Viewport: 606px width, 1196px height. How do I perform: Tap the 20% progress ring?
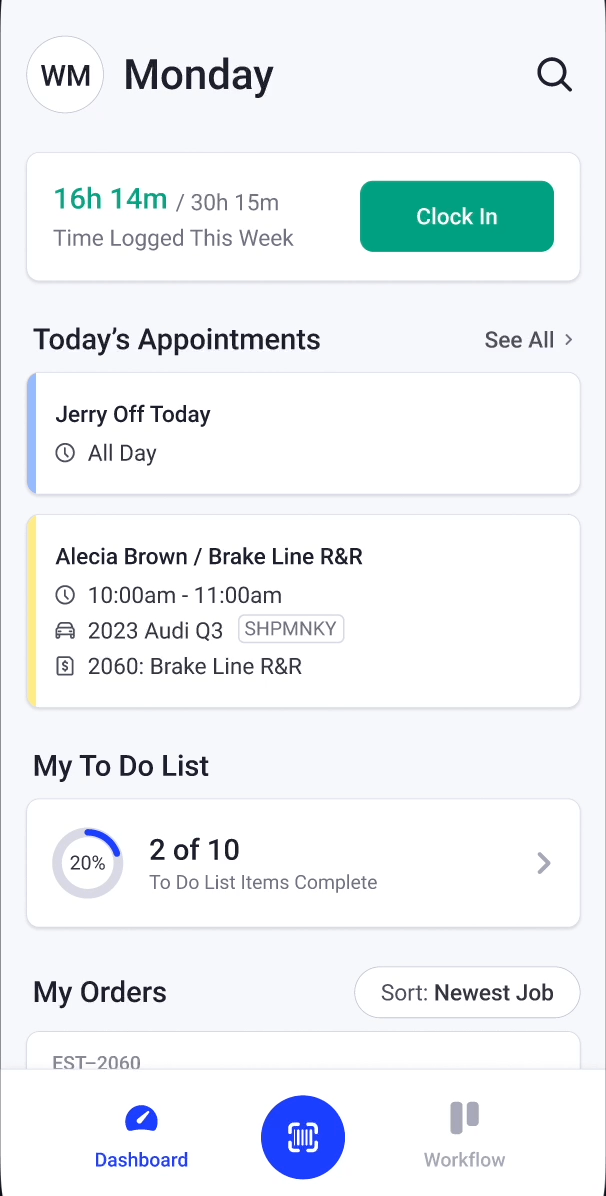[x=87, y=863]
